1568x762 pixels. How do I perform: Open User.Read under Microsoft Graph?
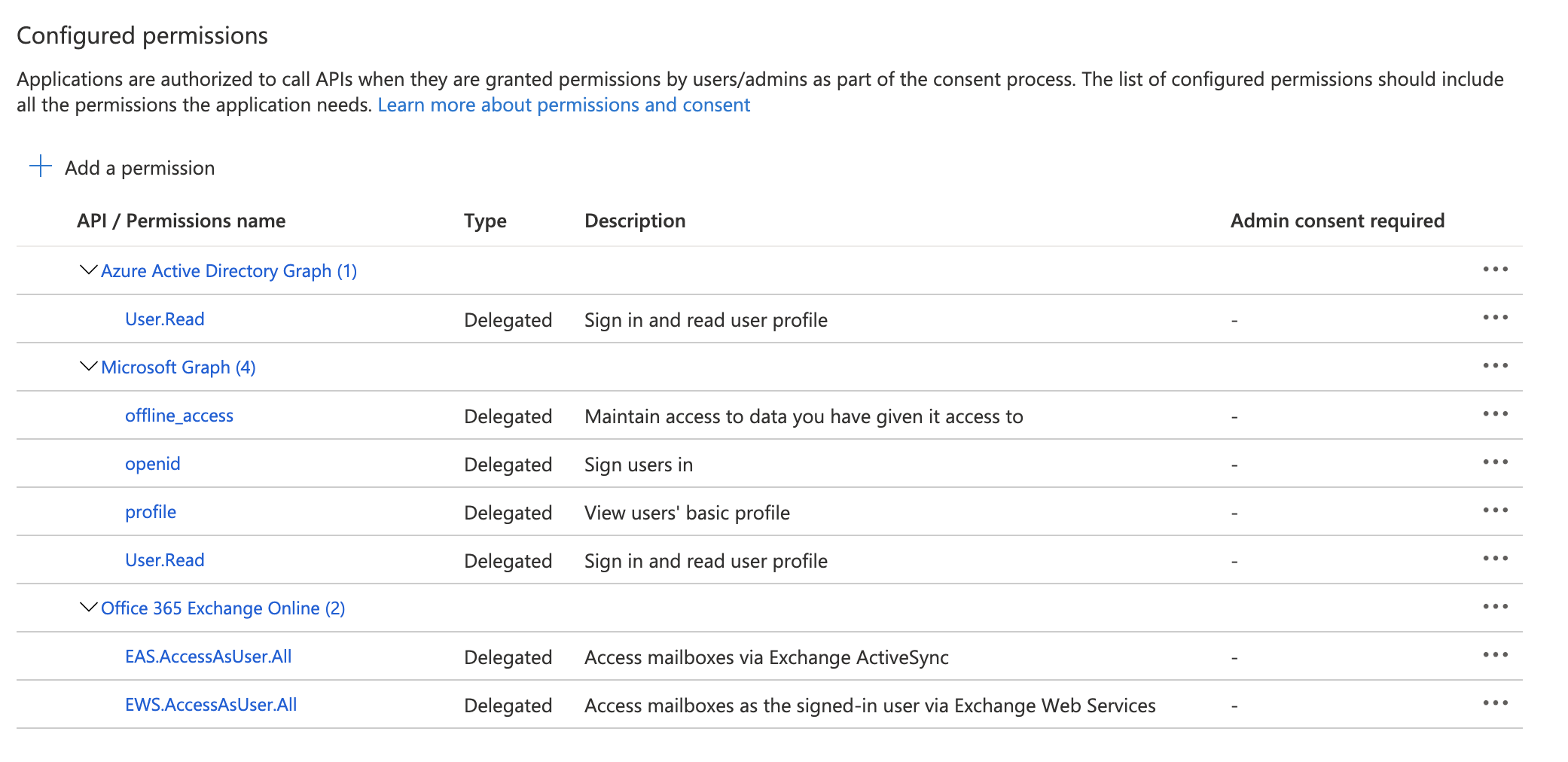pyautogui.click(x=165, y=559)
